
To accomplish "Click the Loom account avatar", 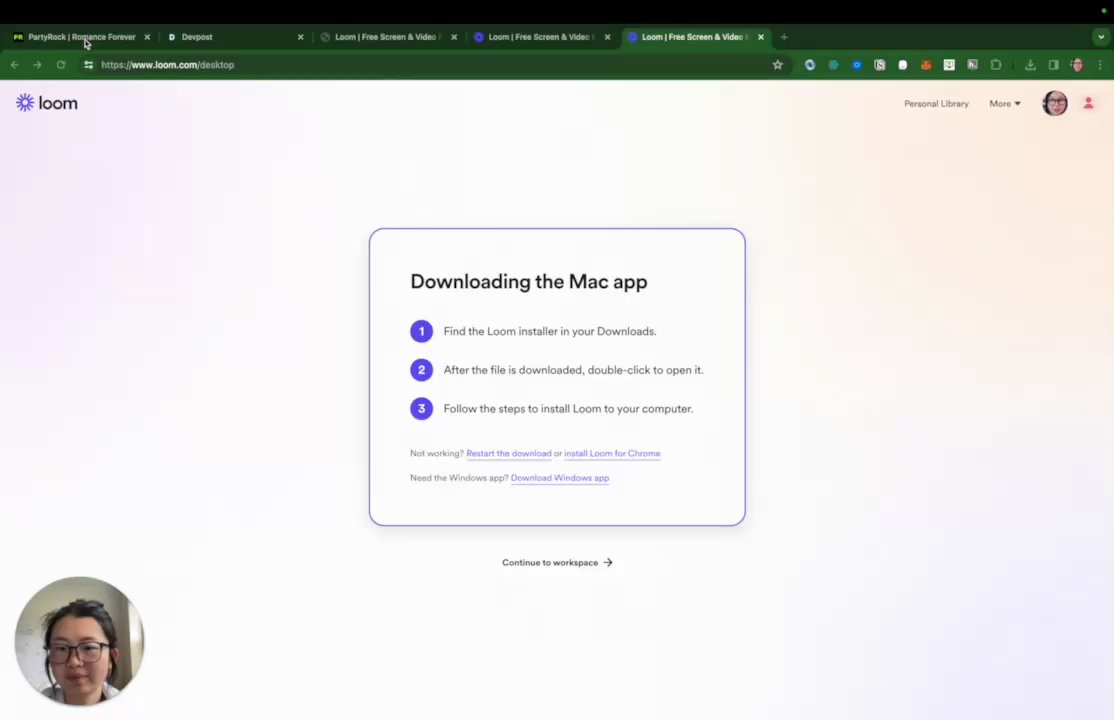I will coord(1055,103).
